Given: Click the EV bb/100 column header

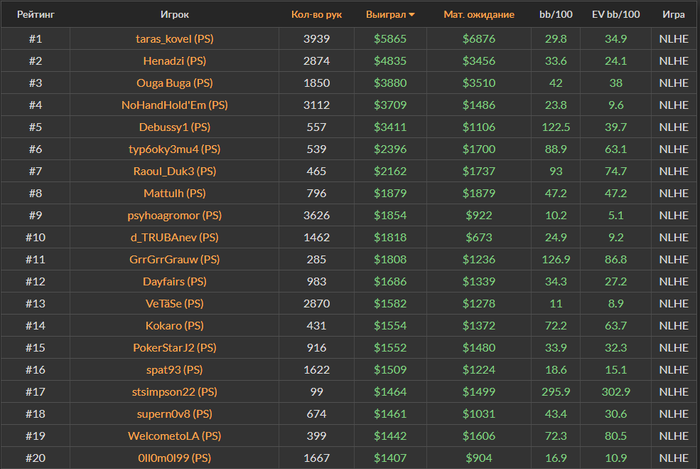Looking at the screenshot, I should point(616,14).
